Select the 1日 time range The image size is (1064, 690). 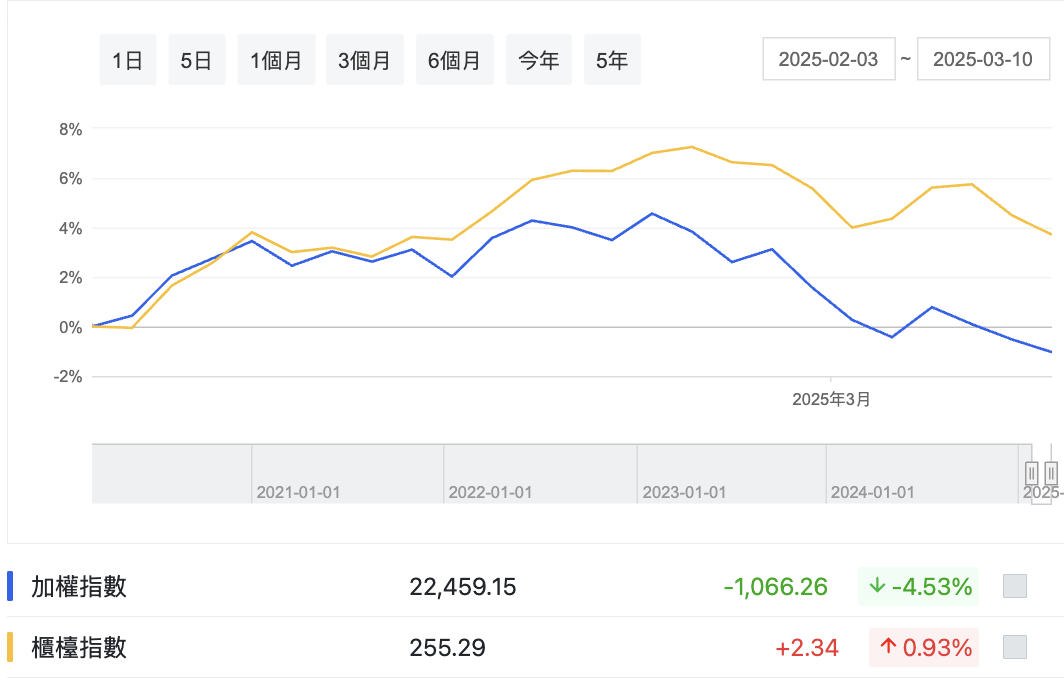(x=128, y=60)
